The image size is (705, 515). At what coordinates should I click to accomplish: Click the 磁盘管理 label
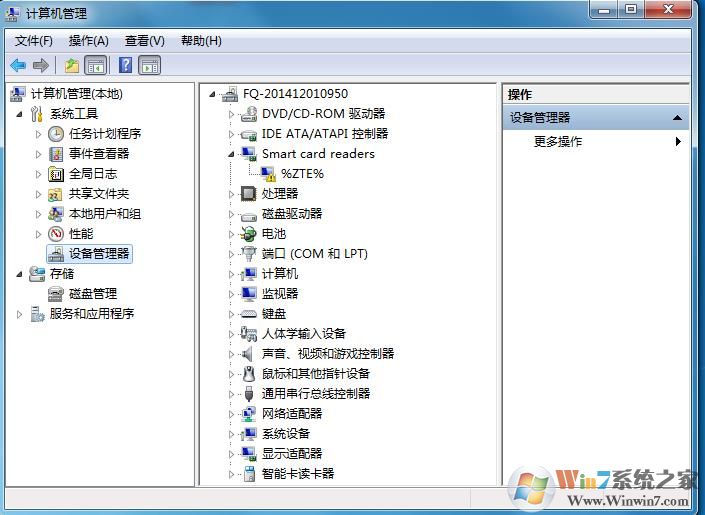(93, 294)
